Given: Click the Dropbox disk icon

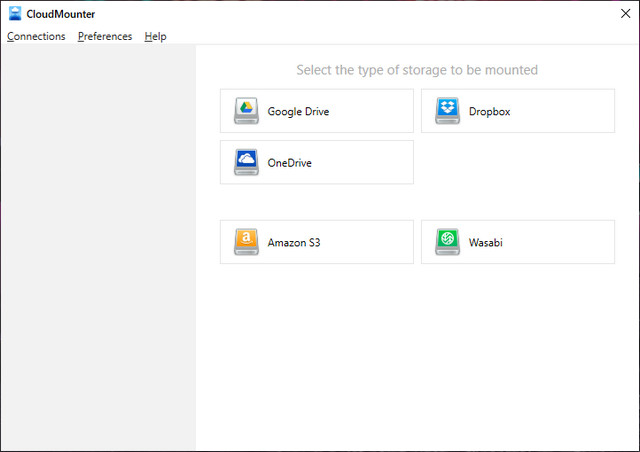Looking at the screenshot, I should pos(447,111).
